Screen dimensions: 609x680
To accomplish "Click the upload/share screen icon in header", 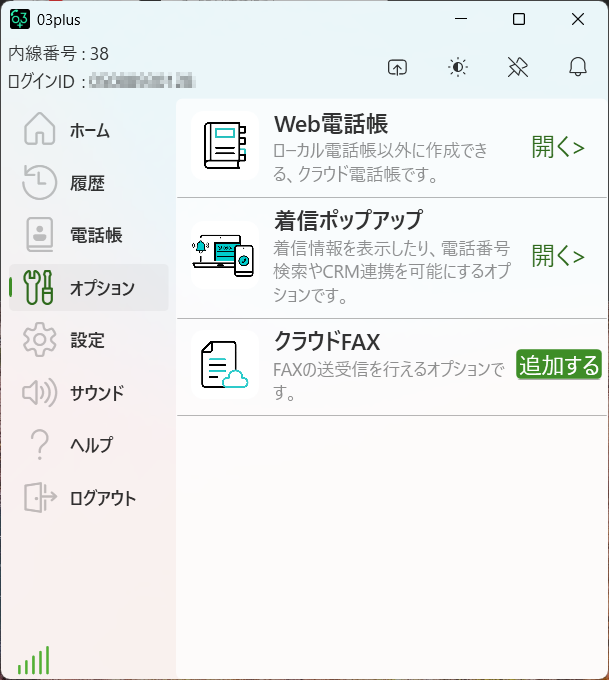I will coord(398,67).
